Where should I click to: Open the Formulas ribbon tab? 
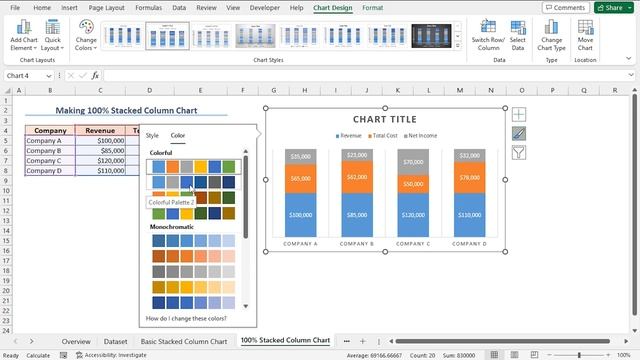(x=149, y=8)
